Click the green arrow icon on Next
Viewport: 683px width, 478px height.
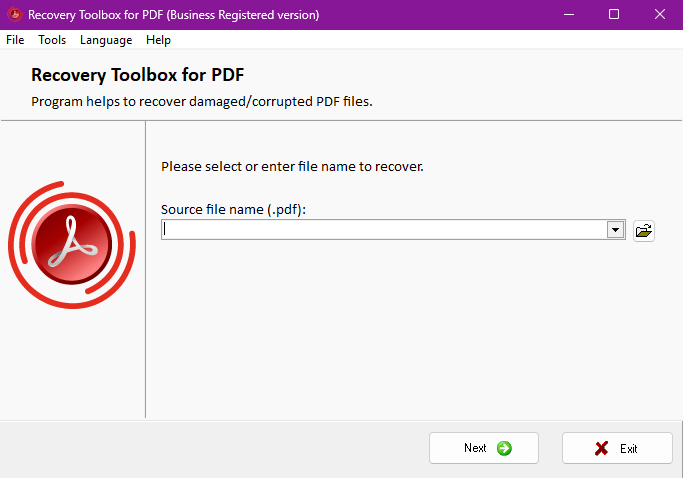click(x=504, y=448)
